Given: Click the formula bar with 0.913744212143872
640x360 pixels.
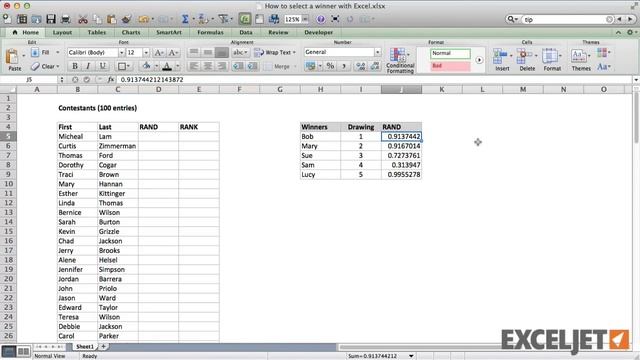Looking at the screenshot, I should [x=375, y=80].
